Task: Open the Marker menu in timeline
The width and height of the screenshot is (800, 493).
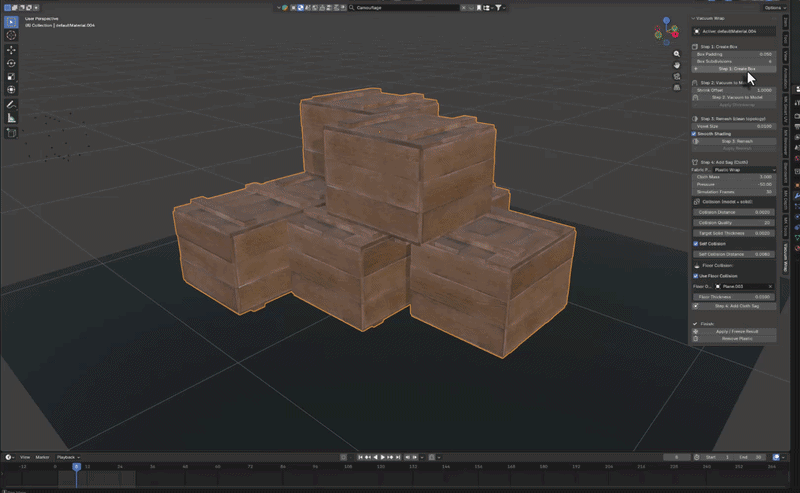Action: tap(42, 457)
